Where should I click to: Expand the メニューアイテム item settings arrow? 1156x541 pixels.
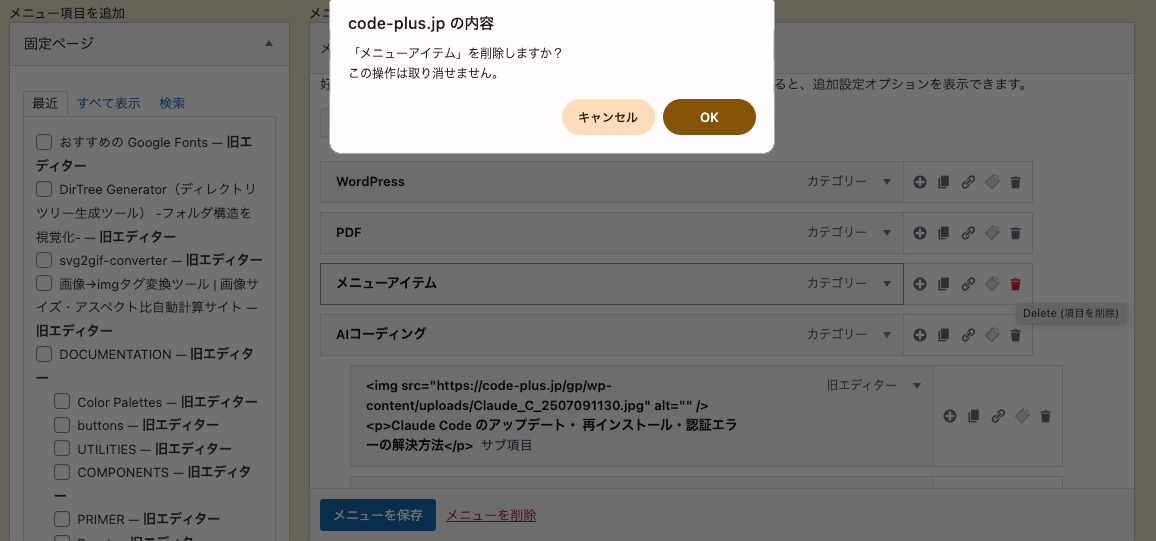pos(887,284)
